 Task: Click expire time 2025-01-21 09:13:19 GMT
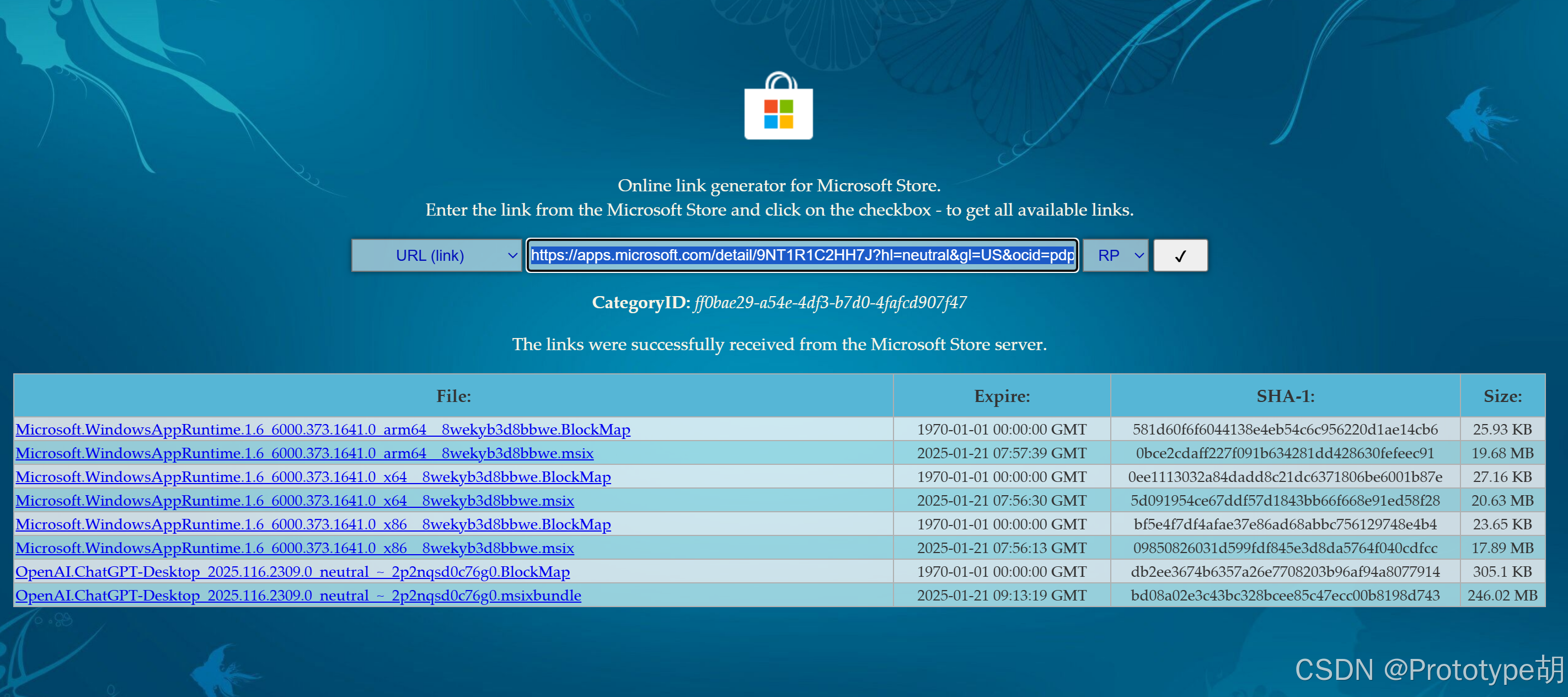[1002, 596]
